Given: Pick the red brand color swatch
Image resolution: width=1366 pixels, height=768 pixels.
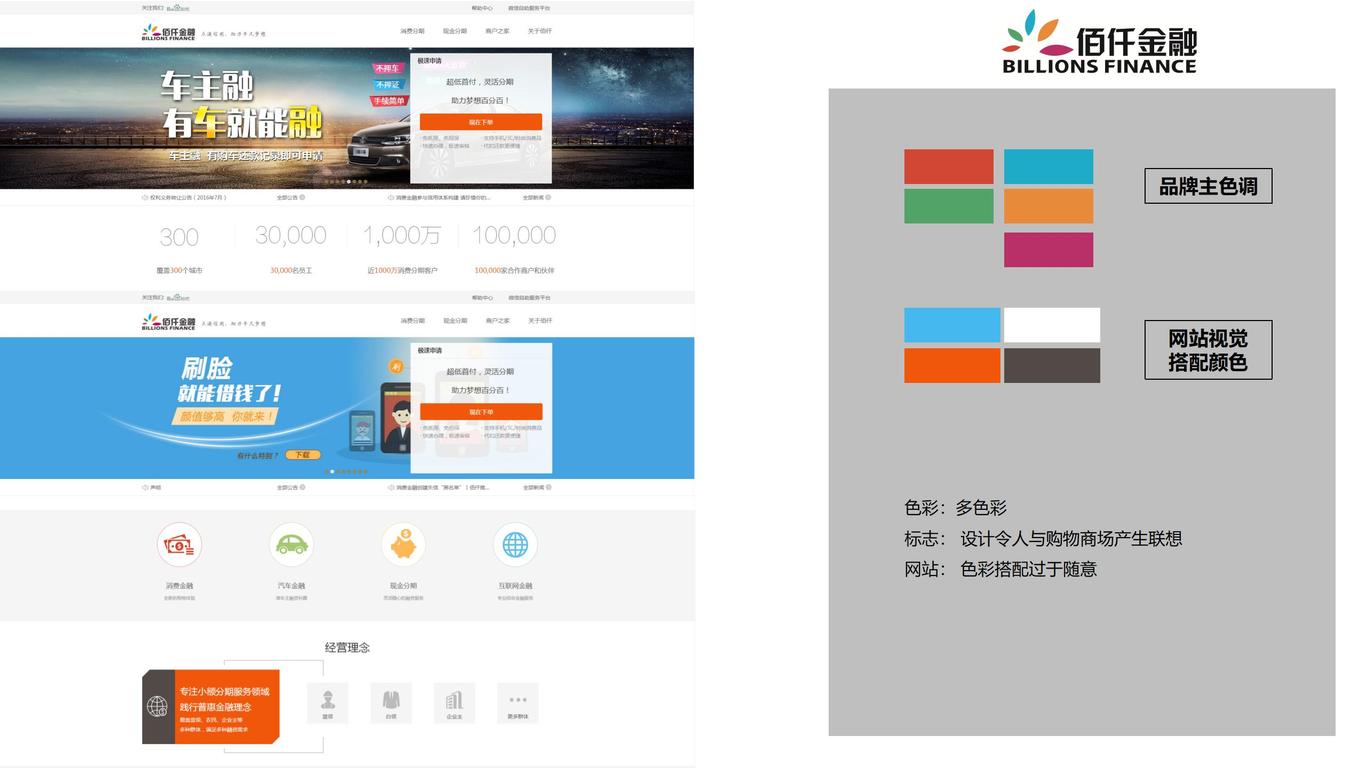Looking at the screenshot, I should (949, 167).
